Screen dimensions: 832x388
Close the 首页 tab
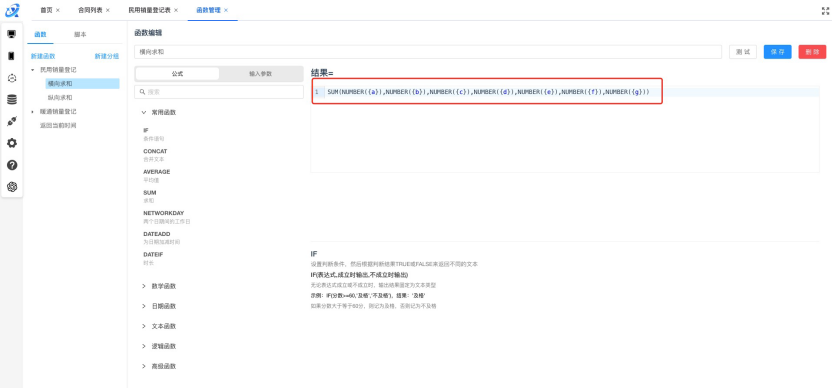[58, 10]
